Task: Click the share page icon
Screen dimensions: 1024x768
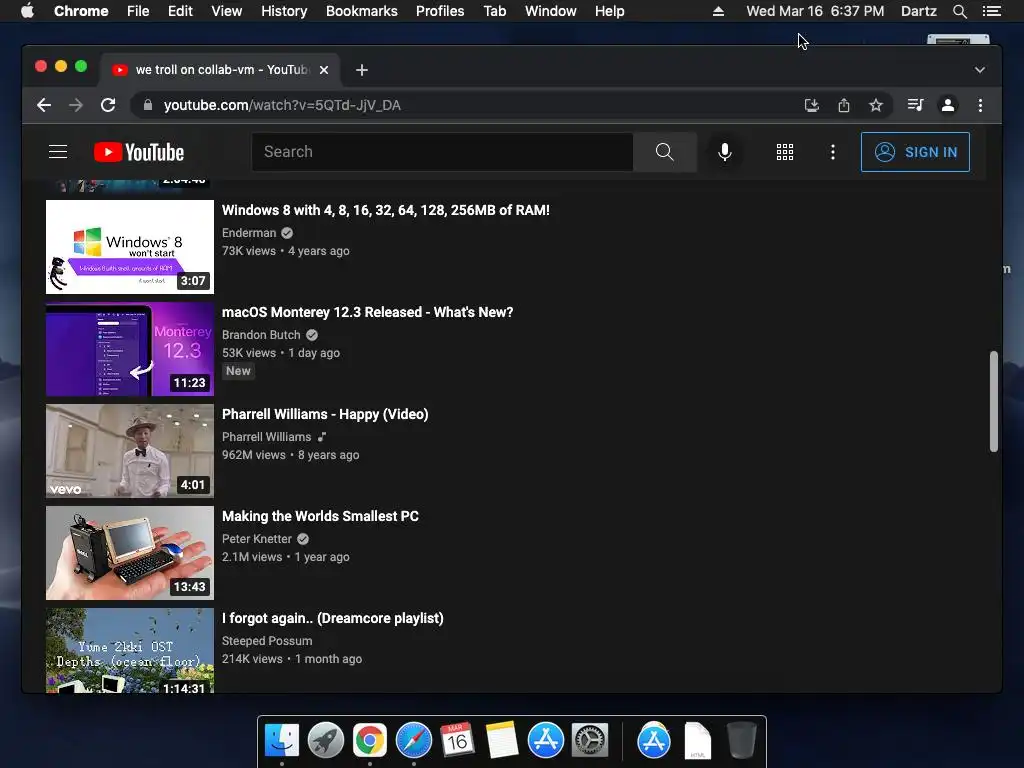Action: pos(844,105)
